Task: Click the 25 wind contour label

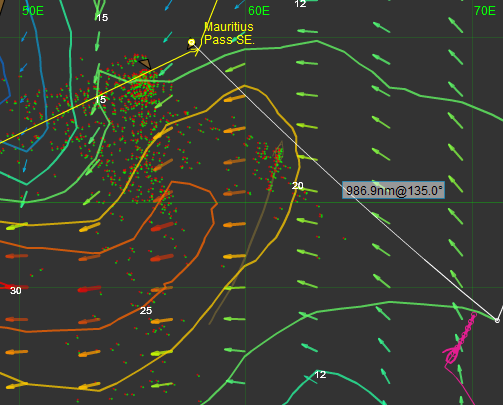Action: [146, 310]
